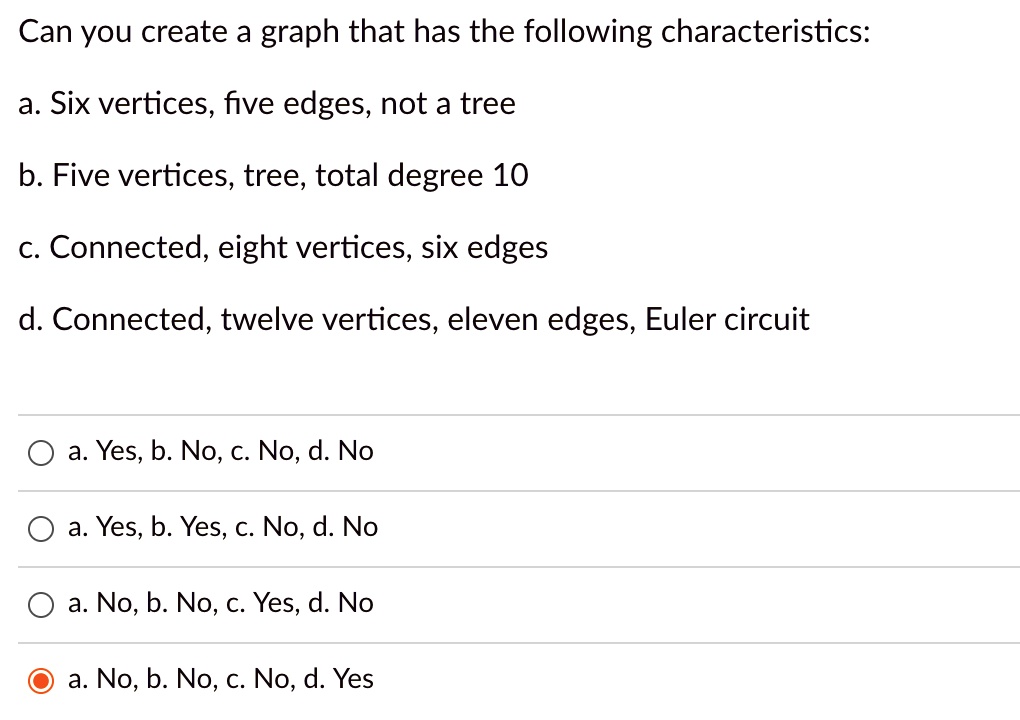
Task: Click the first answer row text
Action: tap(219, 451)
